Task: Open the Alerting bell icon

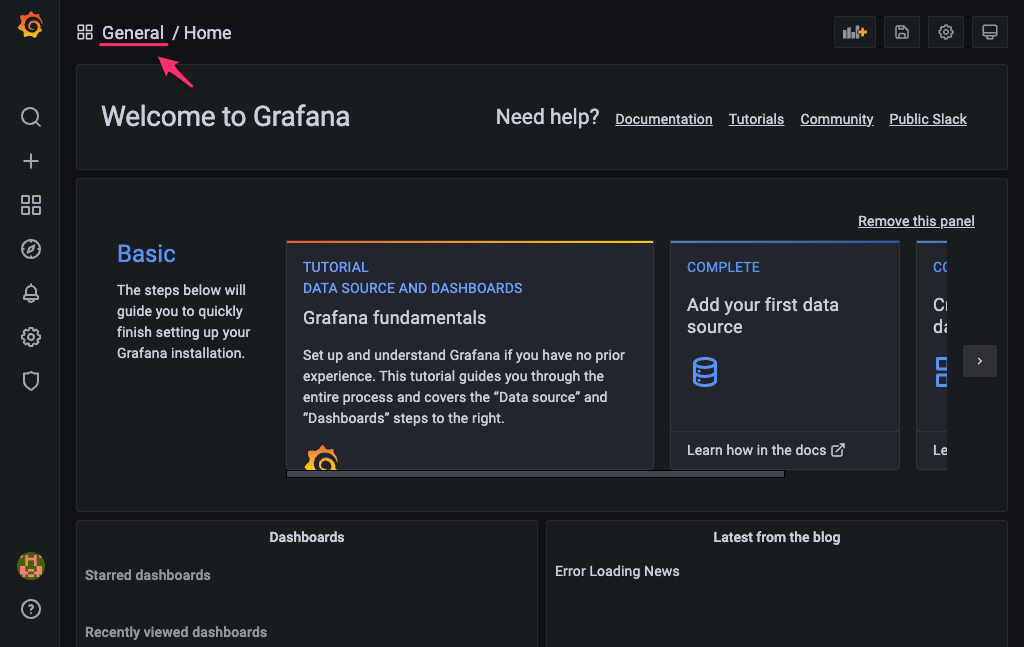Action: tap(31, 293)
